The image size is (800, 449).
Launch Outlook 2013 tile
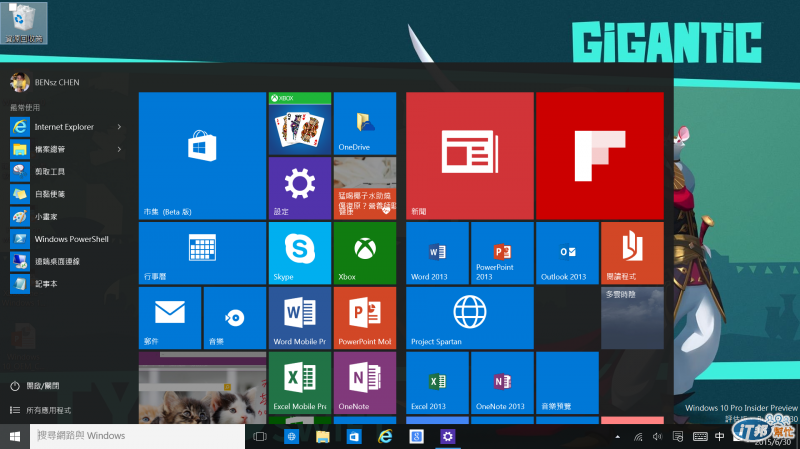click(x=567, y=253)
